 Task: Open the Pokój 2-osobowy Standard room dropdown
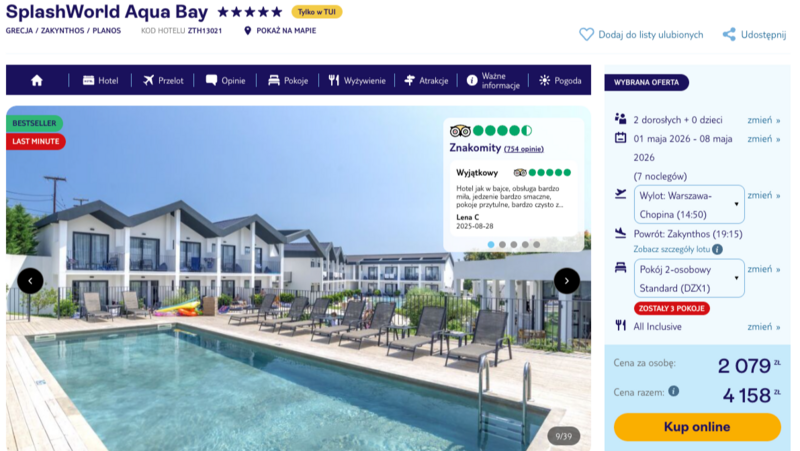(x=689, y=279)
